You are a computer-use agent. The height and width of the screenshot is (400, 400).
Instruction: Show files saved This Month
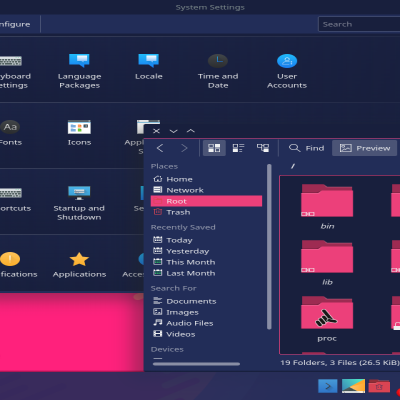coord(206,262)
